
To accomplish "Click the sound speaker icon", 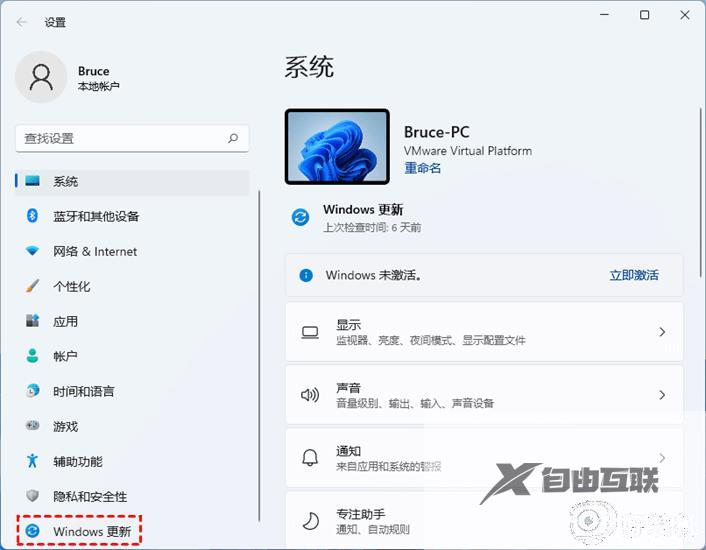I will click(x=310, y=395).
